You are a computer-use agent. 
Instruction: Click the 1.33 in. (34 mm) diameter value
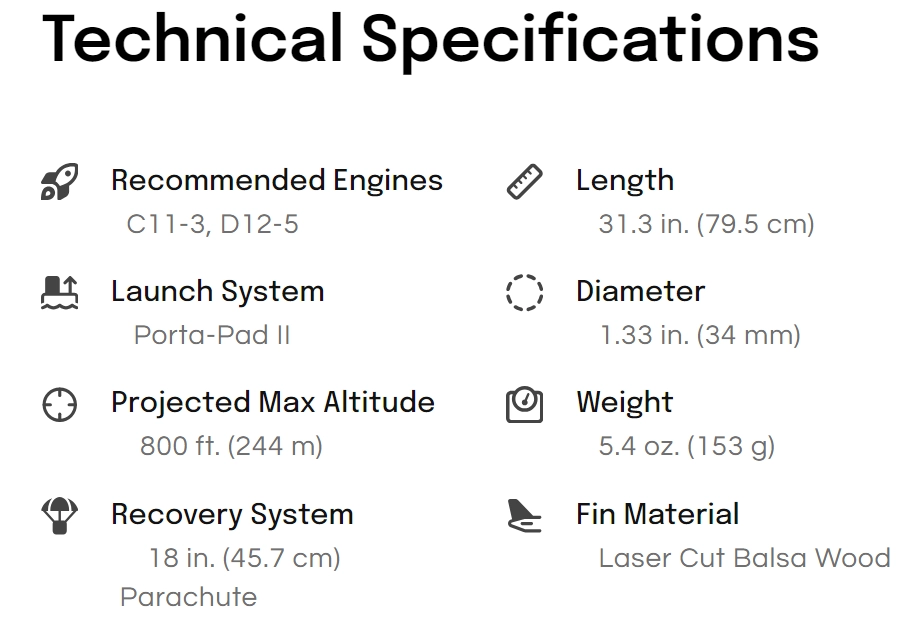tap(700, 335)
